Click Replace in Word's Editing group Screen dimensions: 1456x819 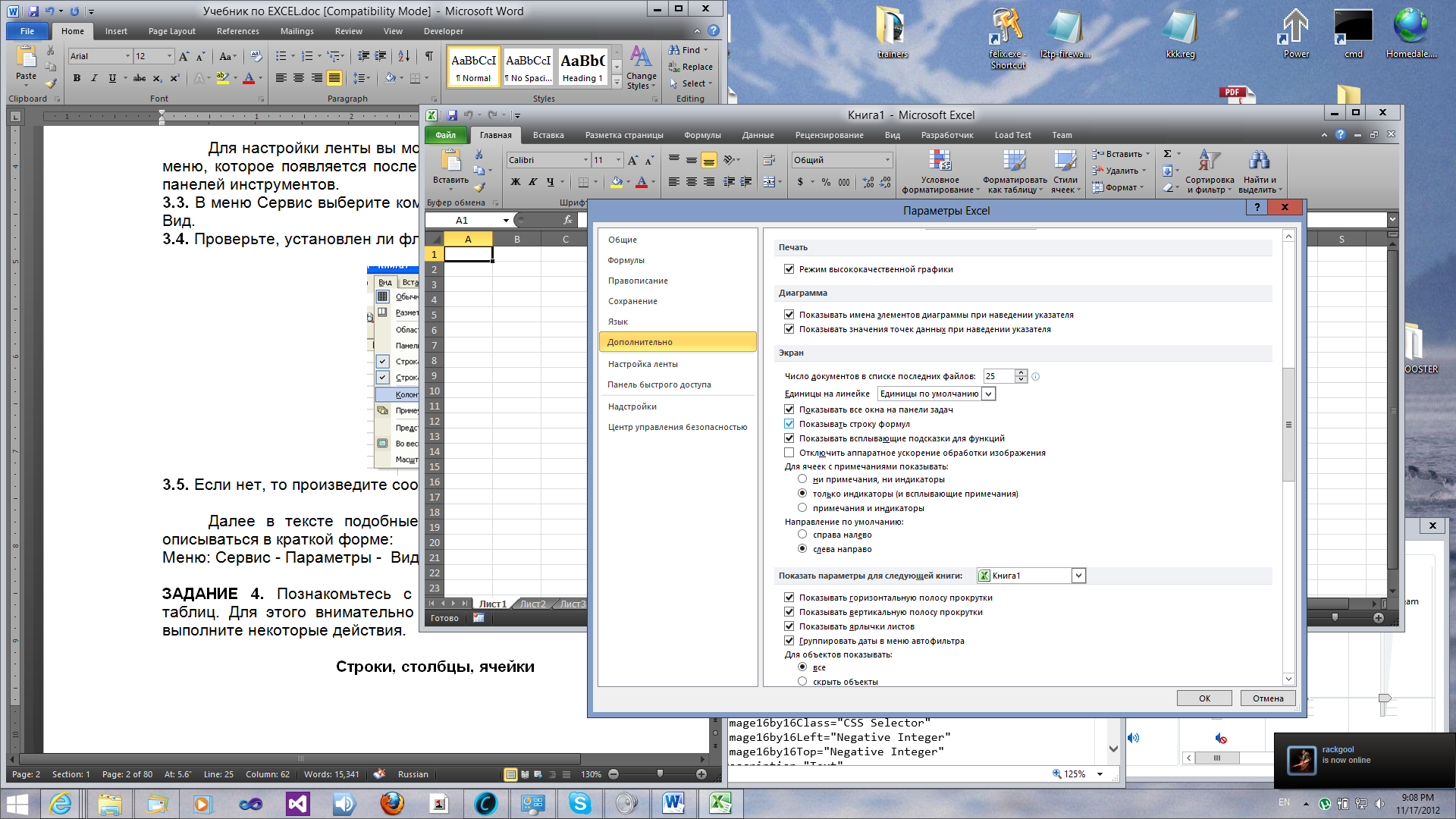point(691,67)
